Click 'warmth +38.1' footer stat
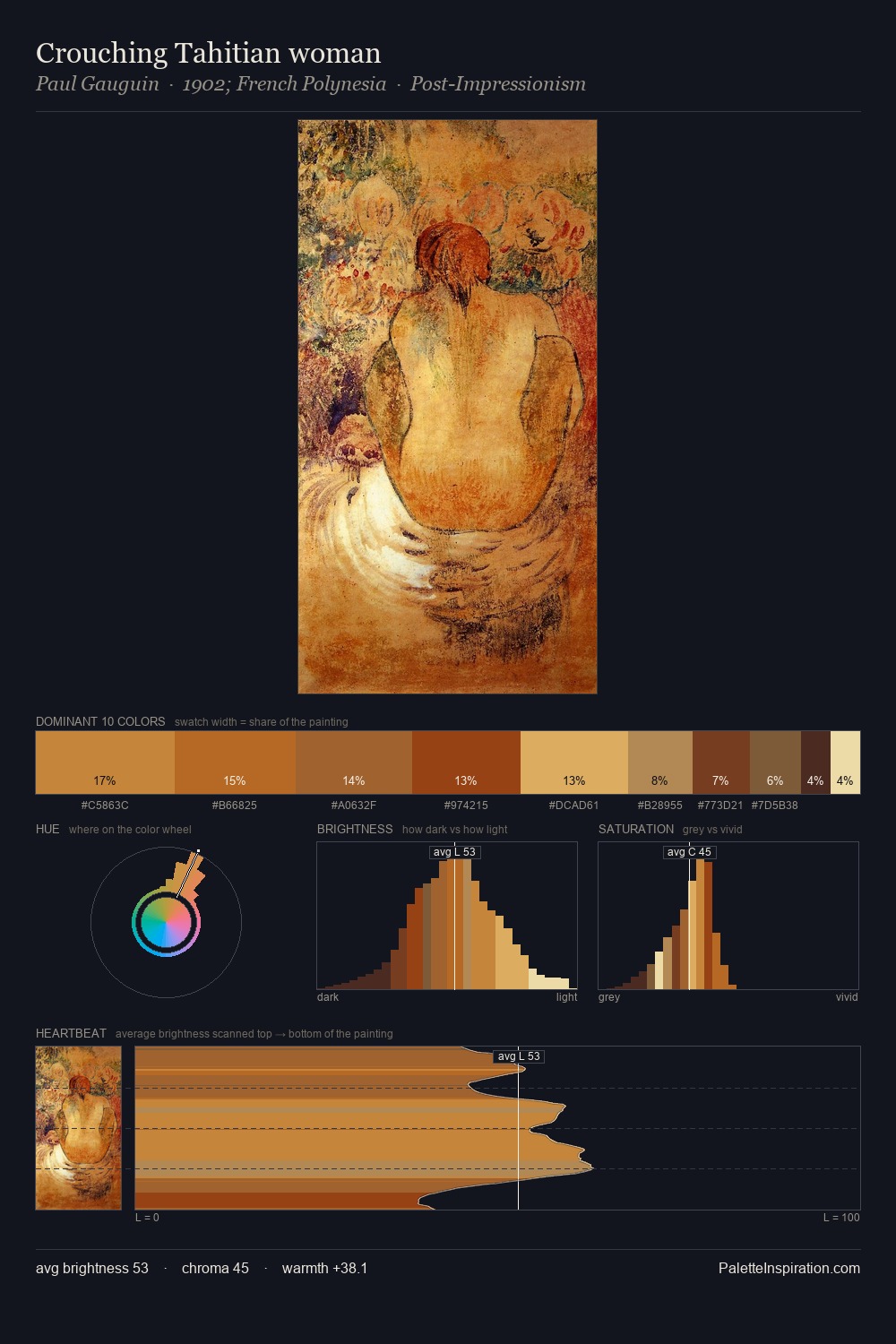The width and height of the screenshot is (896, 1344). [x=324, y=1268]
